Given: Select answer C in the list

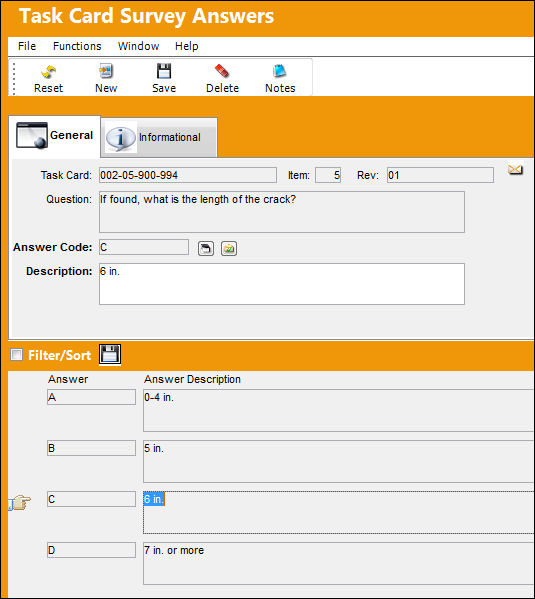Looking at the screenshot, I should click(91, 499).
